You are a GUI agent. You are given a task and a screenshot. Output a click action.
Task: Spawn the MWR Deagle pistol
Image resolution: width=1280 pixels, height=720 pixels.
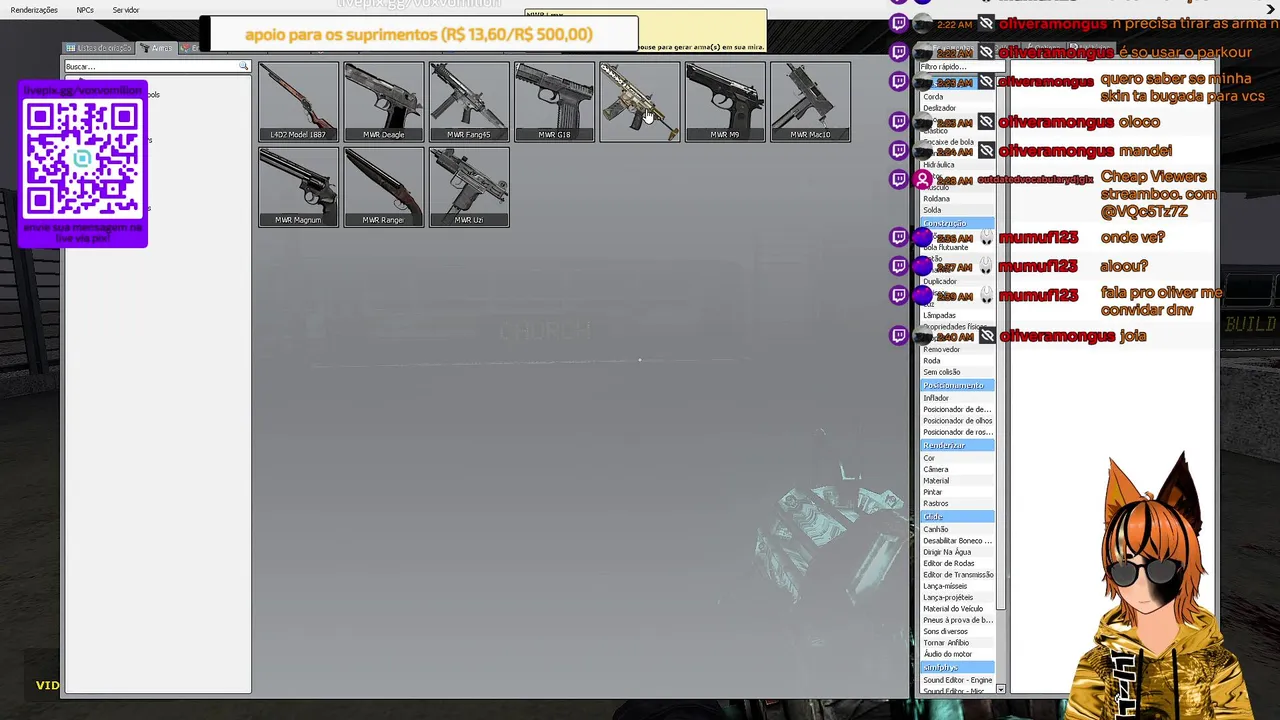[x=384, y=102]
